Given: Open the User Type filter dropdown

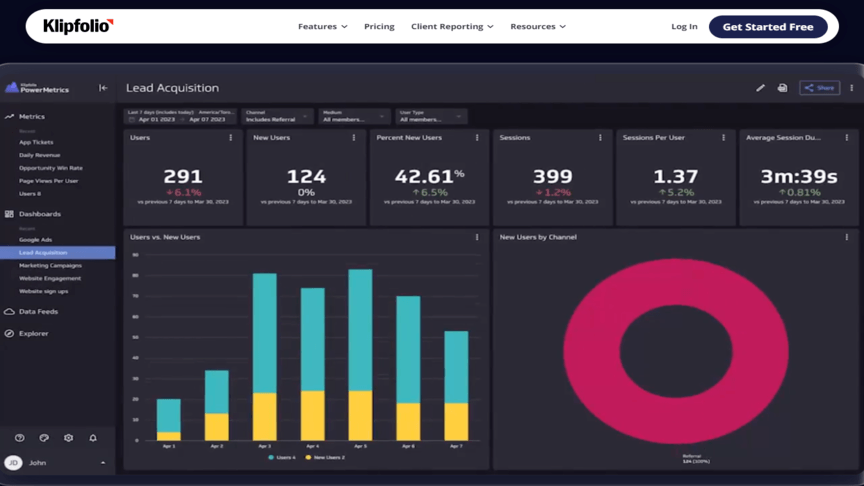Looking at the screenshot, I should [x=431, y=116].
